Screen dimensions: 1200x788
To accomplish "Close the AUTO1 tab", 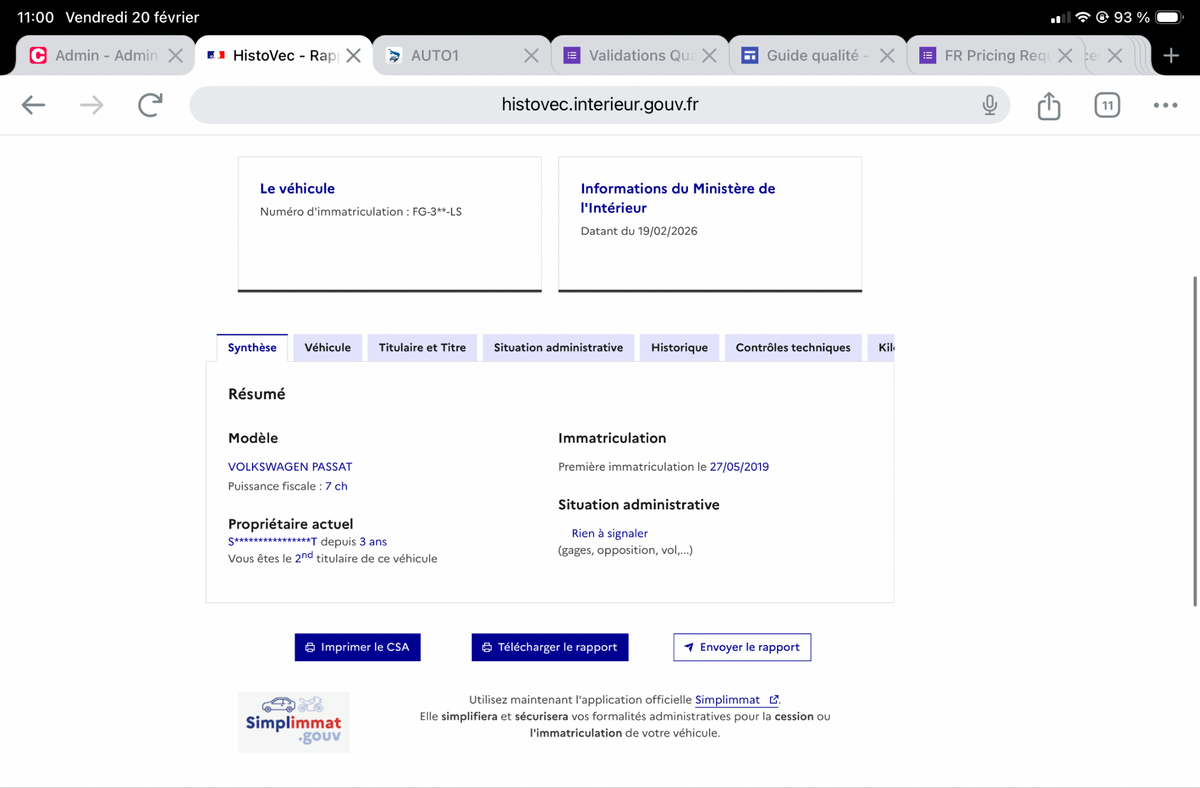I will click(x=532, y=56).
